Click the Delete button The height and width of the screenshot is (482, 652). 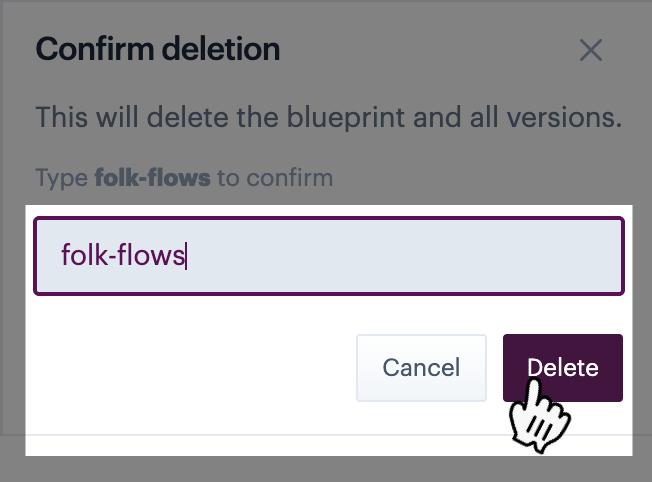coord(562,367)
